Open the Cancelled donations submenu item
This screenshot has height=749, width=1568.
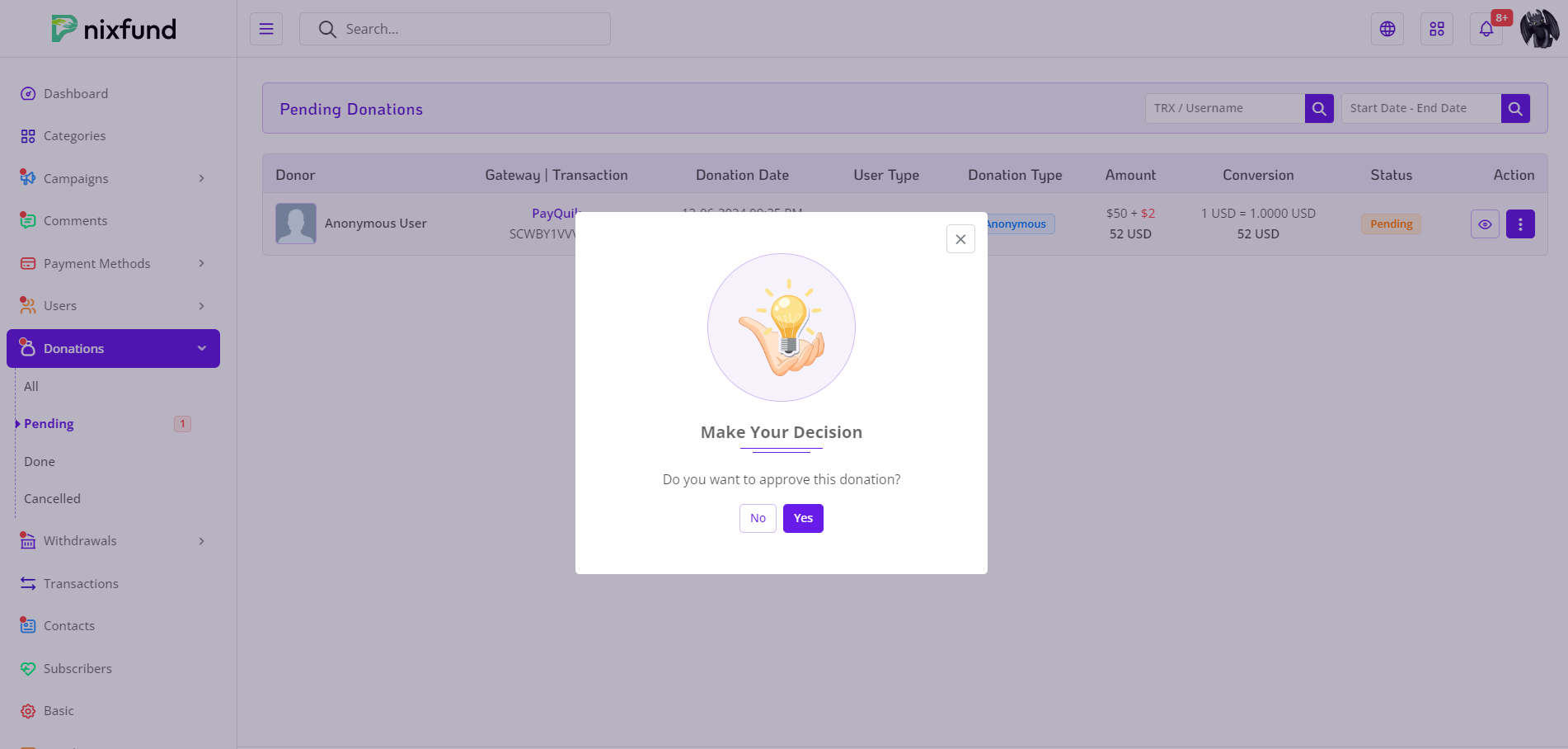[x=52, y=498]
